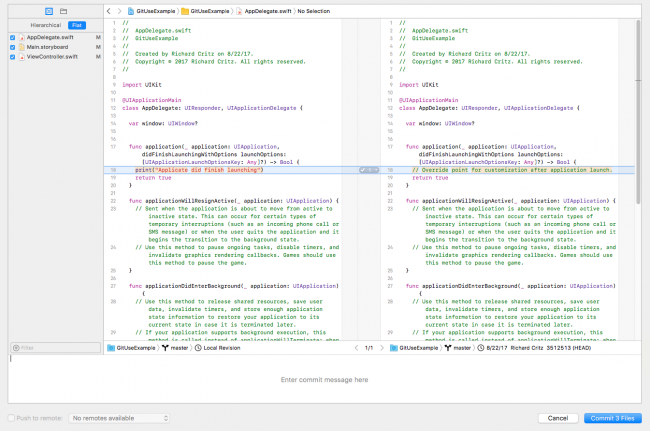This screenshot has height=431, width=650.
Task: Click the vertical scrollbar of the diff view
Action: [x=638, y=112]
